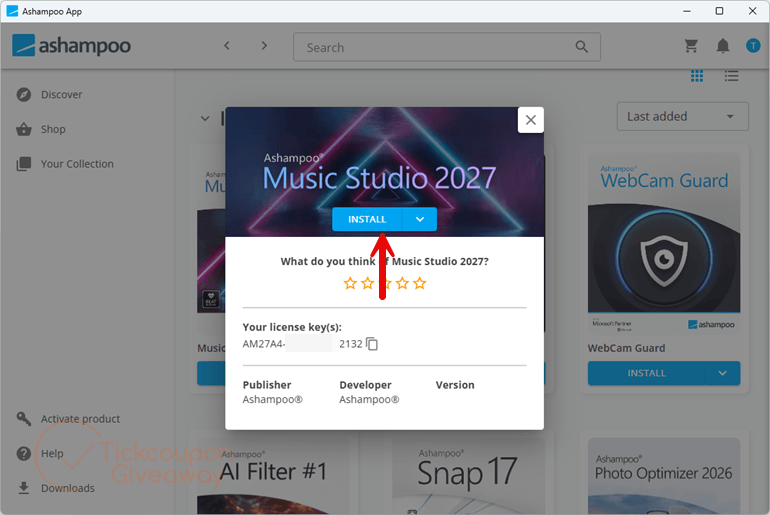Rate Music Studio two stars
Viewport: 770px width, 515px height.
click(367, 283)
